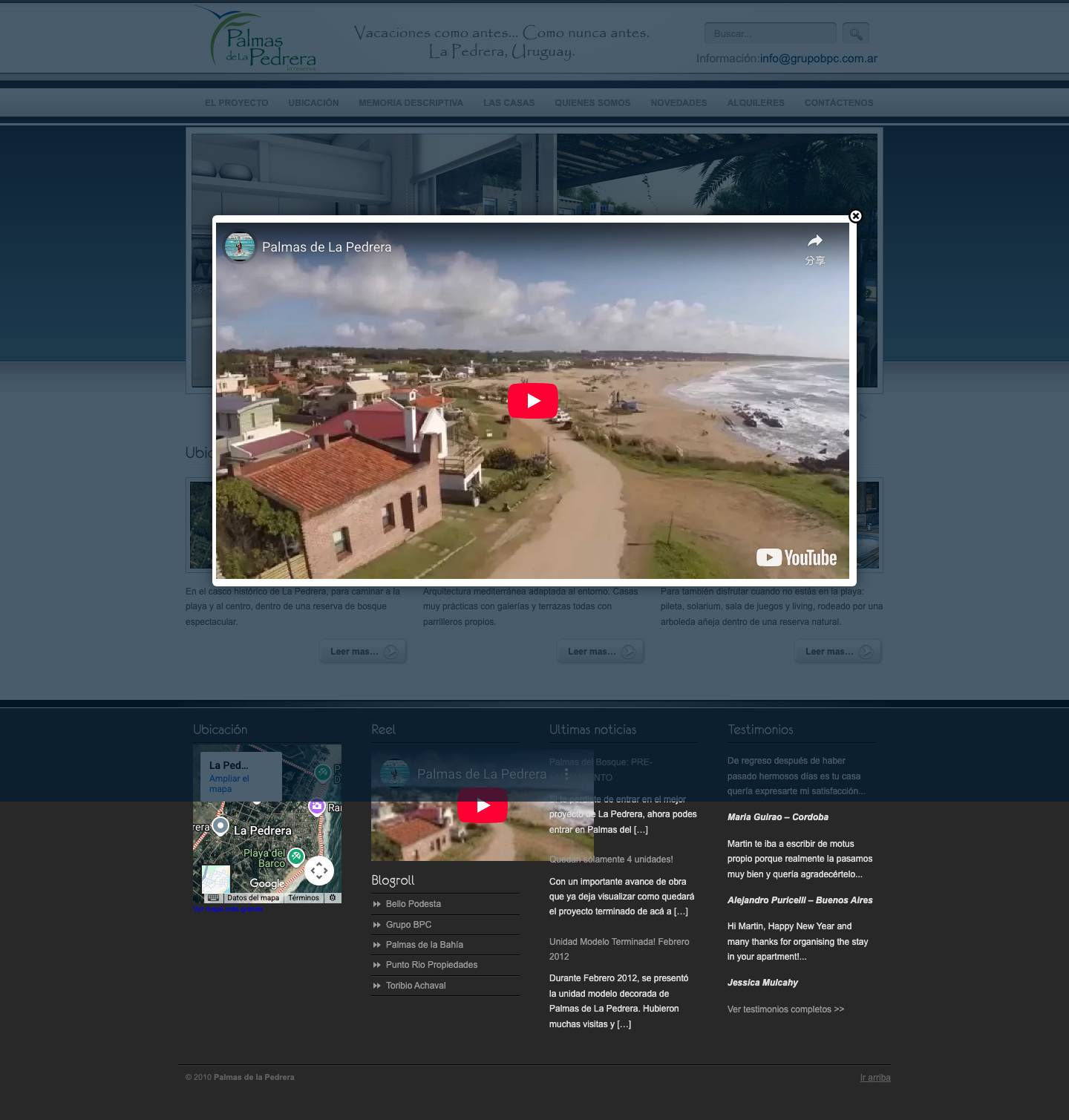Viewport: 1069px width, 1120px height.
Task: Play the YouTube video in the popup
Action: click(x=533, y=401)
